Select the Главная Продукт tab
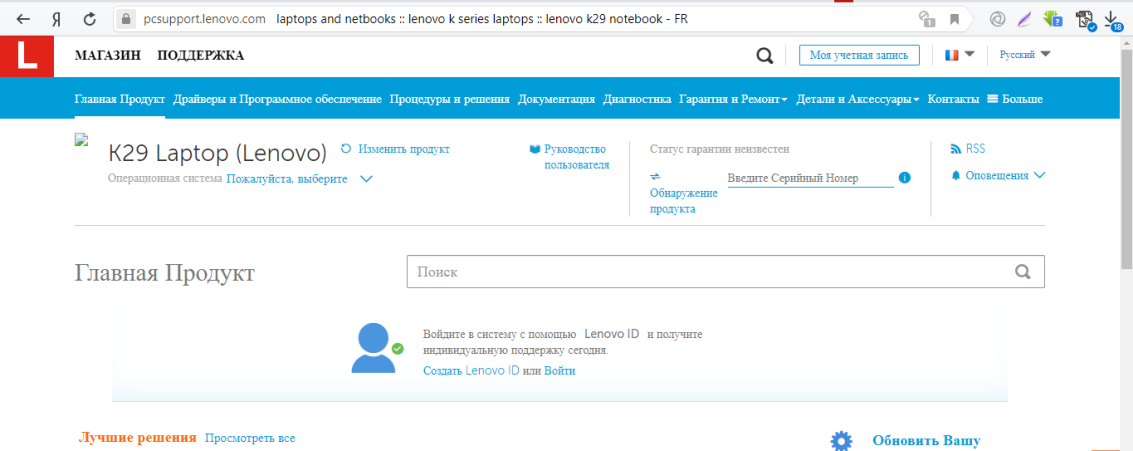 (x=120, y=99)
